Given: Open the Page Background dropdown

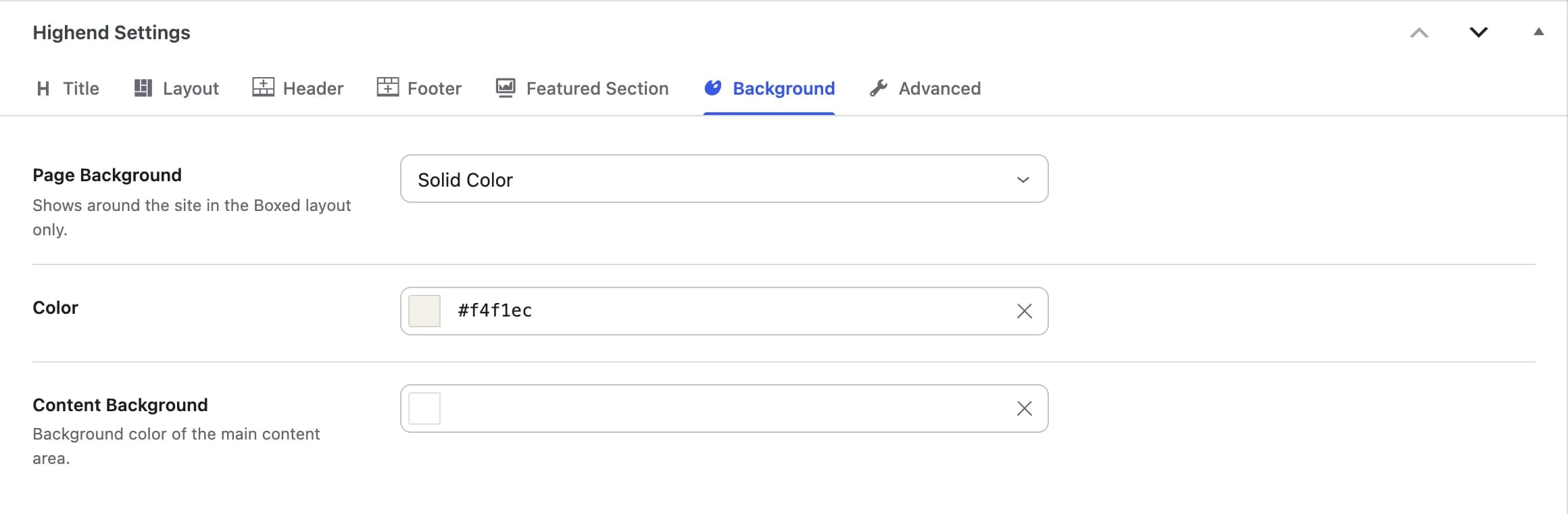Looking at the screenshot, I should click(x=725, y=179).
